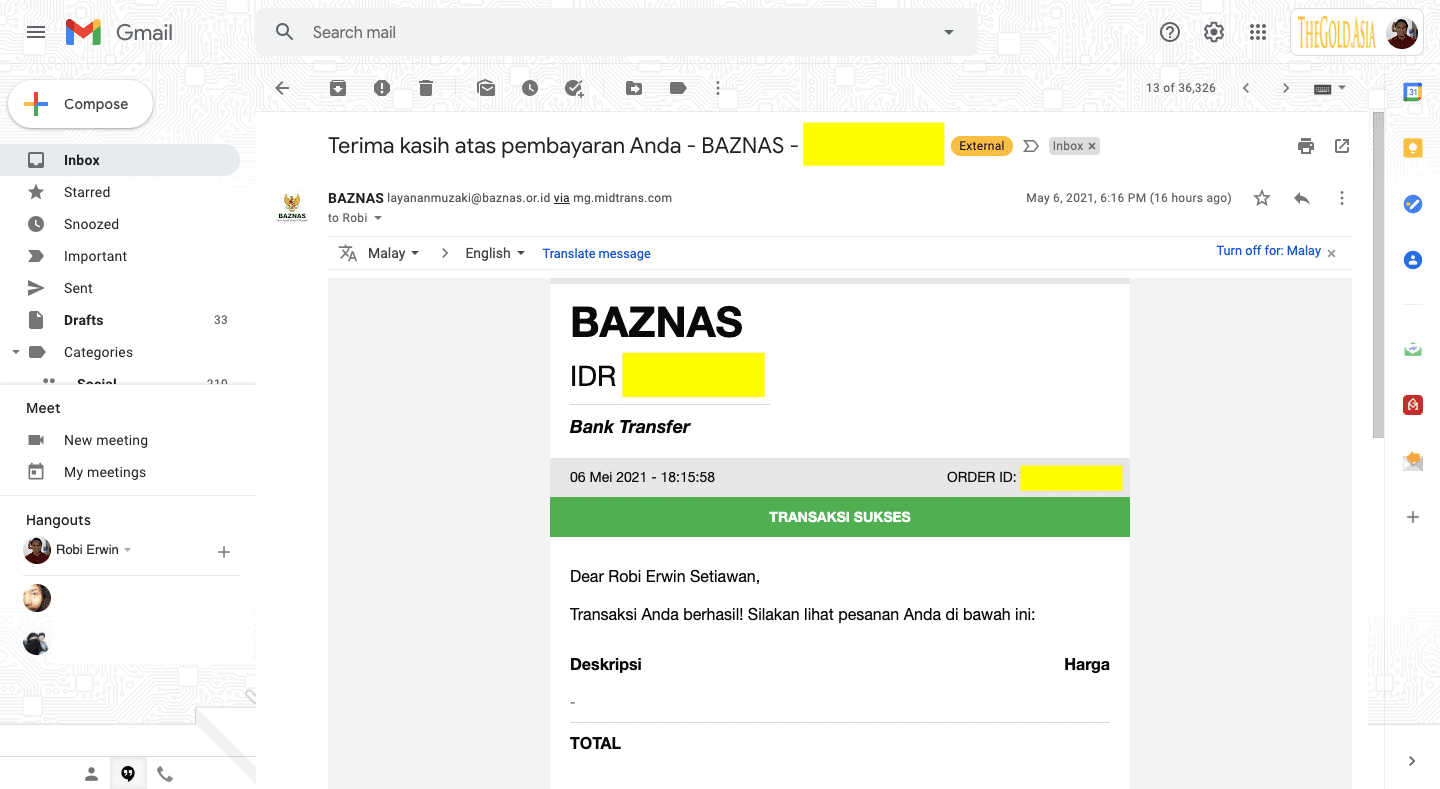Open Google apps grid
Screen dimensions: 1440x789
click(1258, 32)
